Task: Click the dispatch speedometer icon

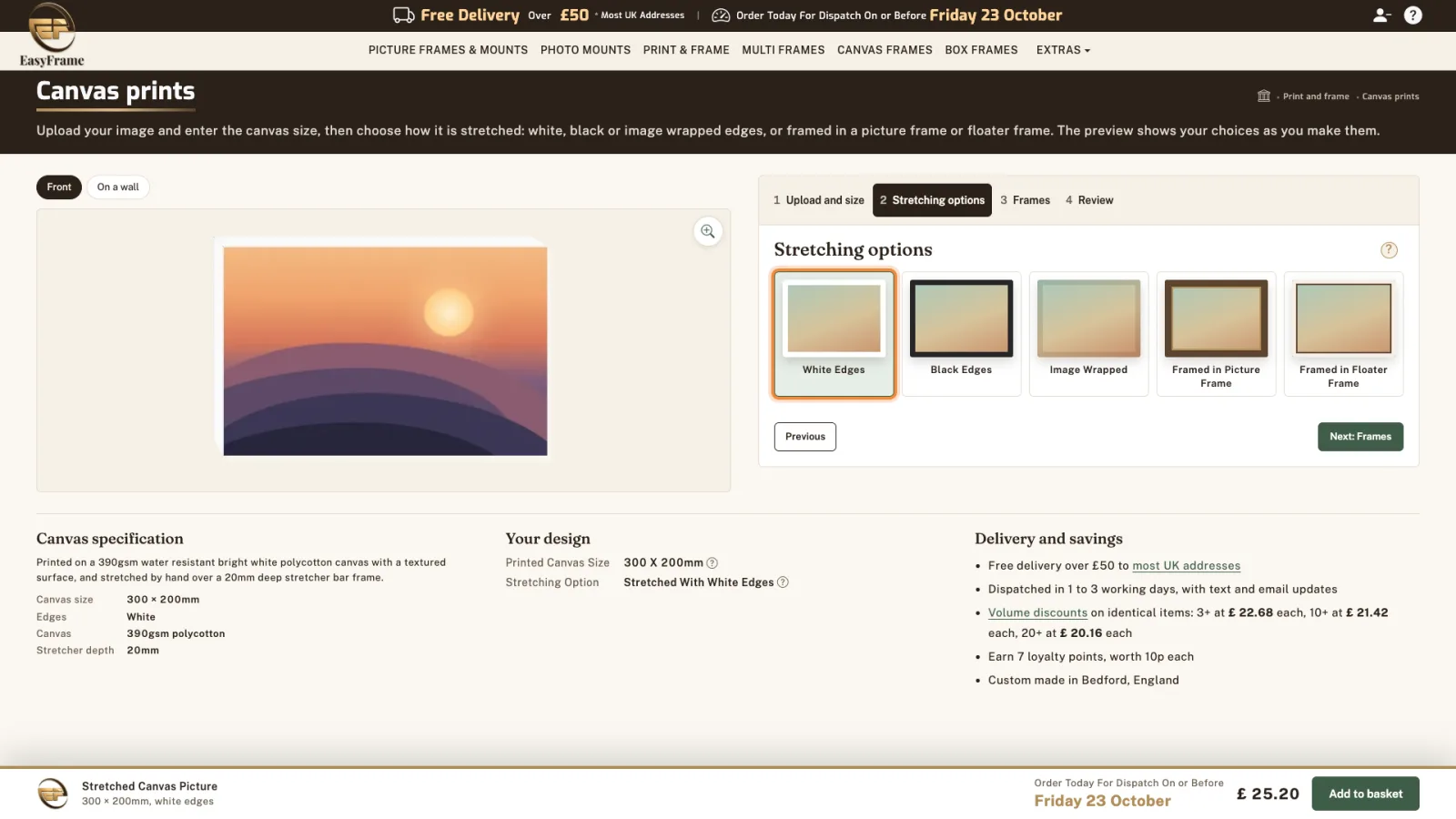Action: (x=721, y=15)
